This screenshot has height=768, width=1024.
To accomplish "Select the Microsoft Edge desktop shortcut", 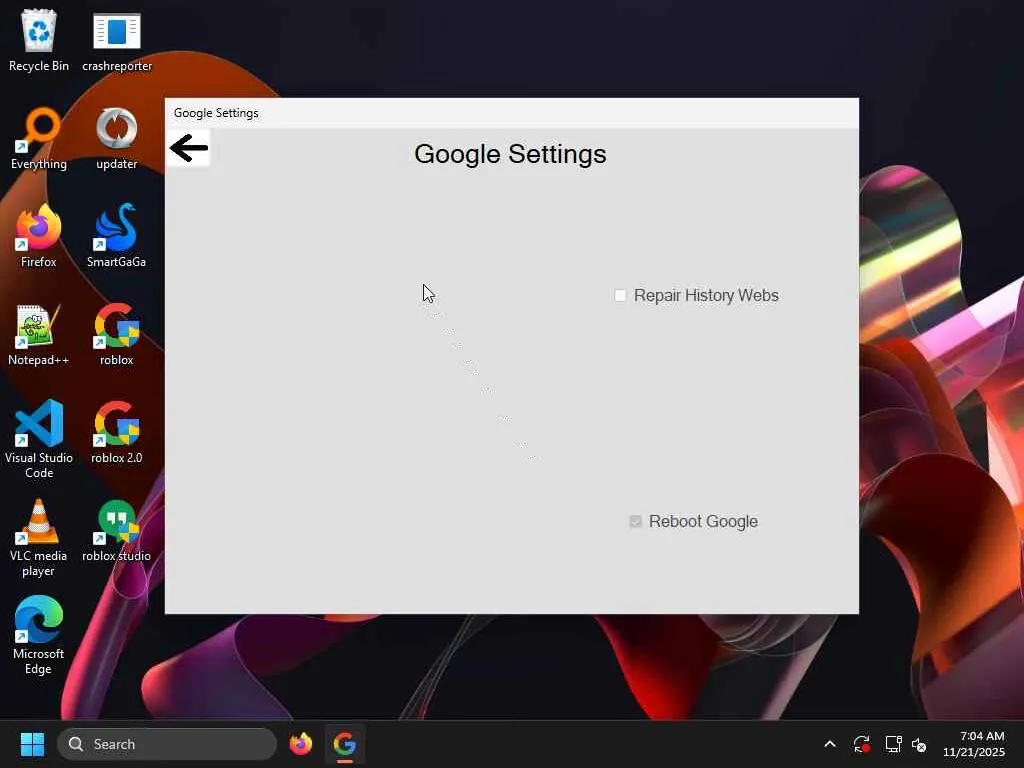I will [x=39, y=635].
